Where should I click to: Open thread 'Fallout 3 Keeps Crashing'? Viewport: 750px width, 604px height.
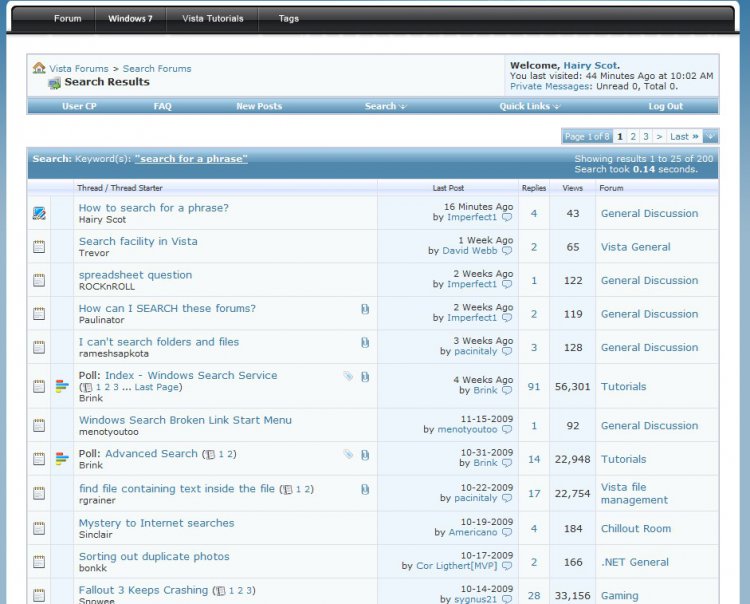pyautogui.click(x=143, y=590)
